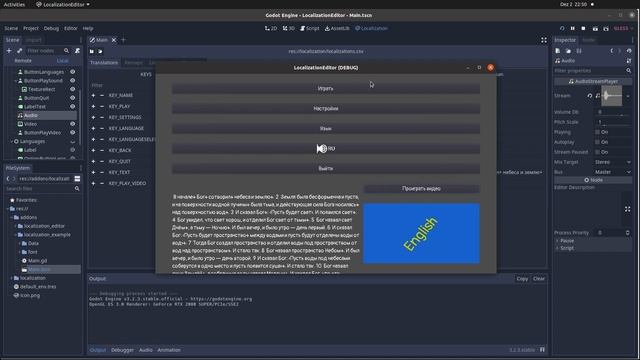Open the Mix Target dropdown
The height and width of the screenshot is (360, 640).
click(x=613, y=162)
